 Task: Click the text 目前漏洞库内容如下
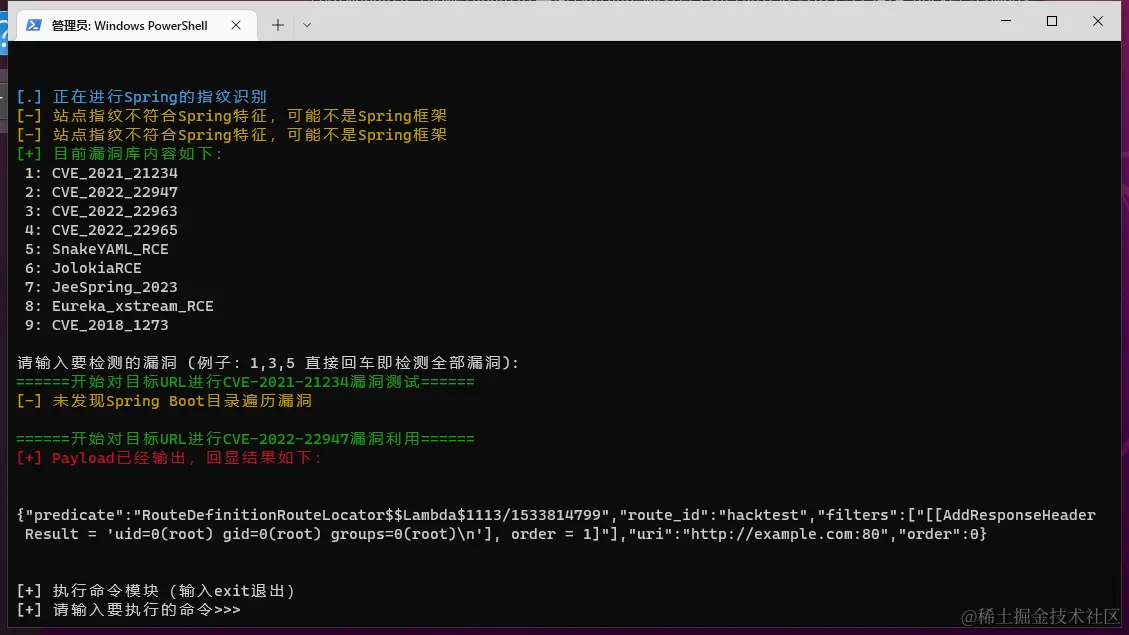(133, 153)
